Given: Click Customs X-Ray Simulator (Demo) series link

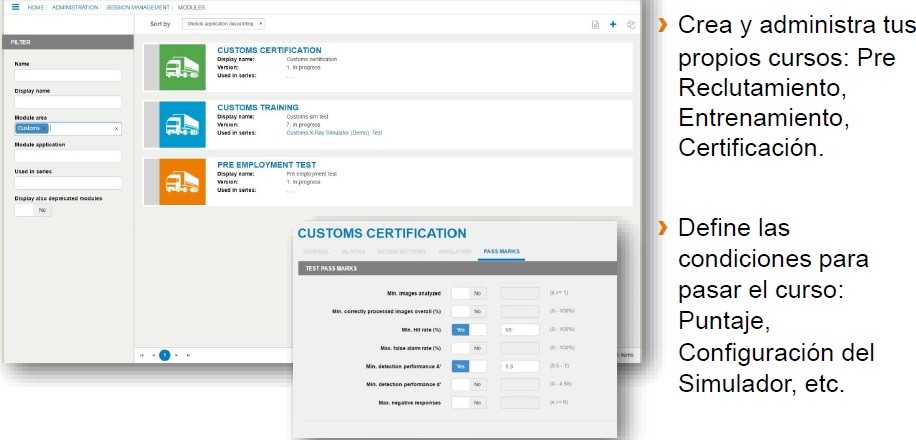Looking at the screenshot, I should click(328, 133).
